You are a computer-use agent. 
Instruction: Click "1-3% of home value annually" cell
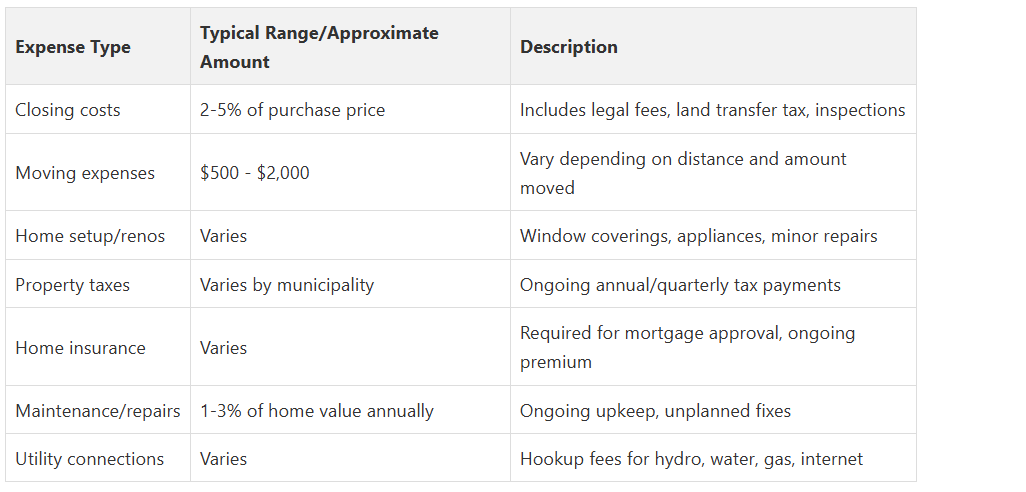[317, 411]
